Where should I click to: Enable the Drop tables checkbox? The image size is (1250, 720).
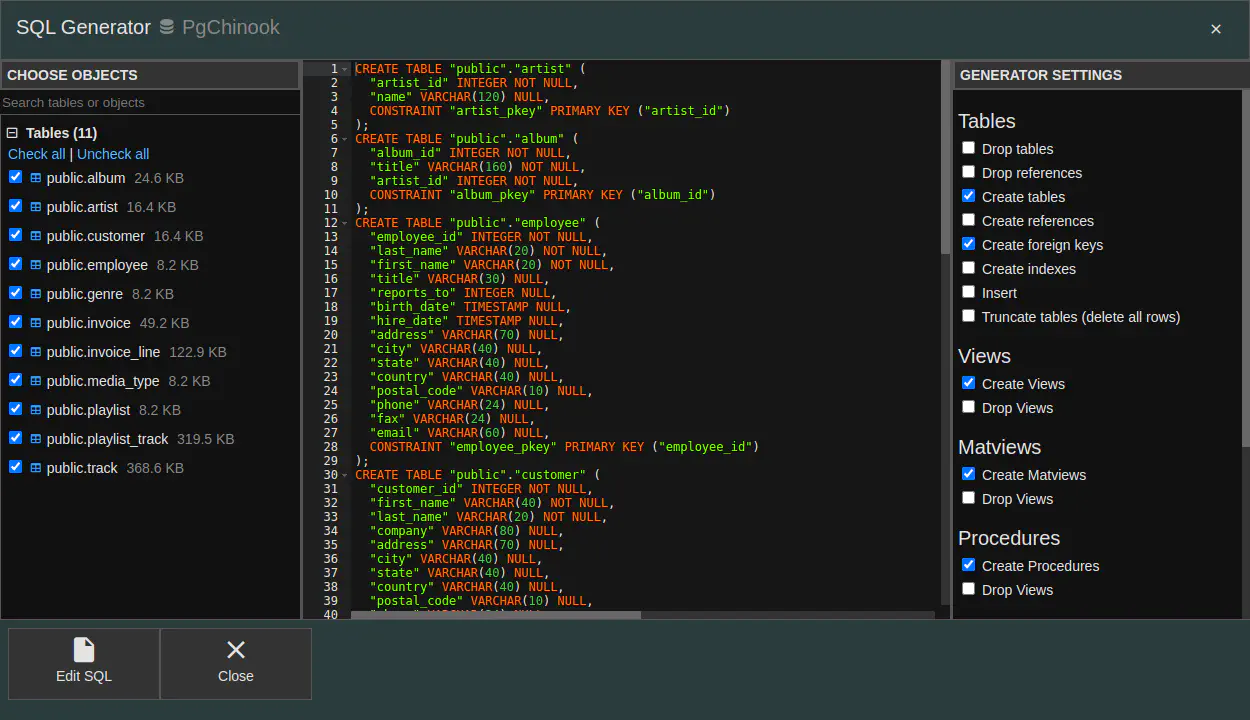coord(968,148)
